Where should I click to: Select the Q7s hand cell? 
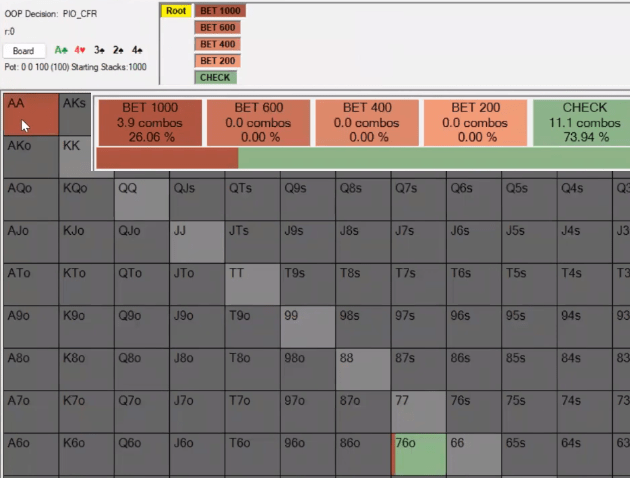coord(419,200)
